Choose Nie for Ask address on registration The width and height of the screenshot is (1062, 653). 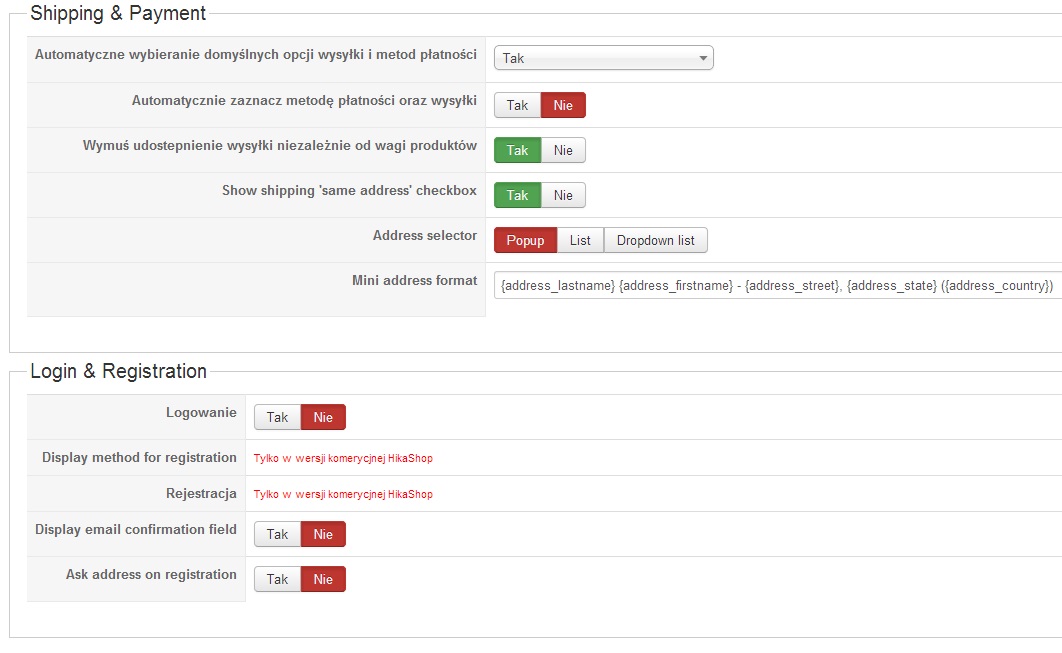point(323,579)
